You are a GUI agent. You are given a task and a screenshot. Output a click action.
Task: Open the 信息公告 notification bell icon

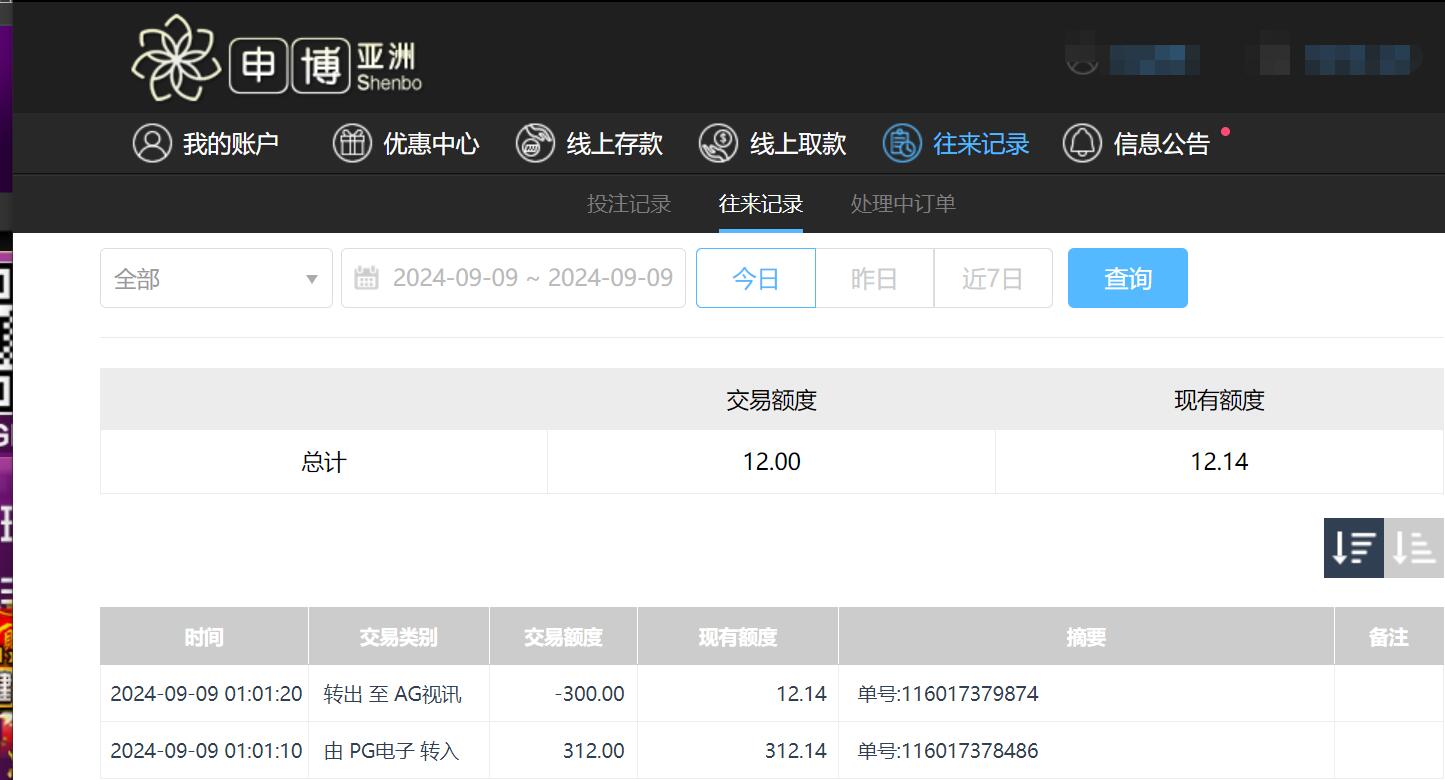[x=1083, y=143]
